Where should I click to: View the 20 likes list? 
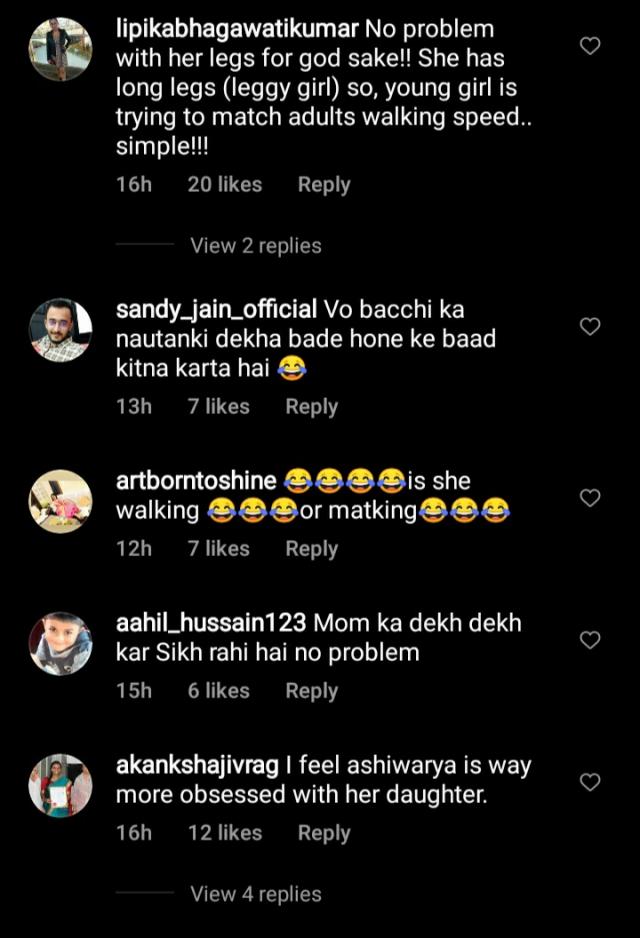tap(224, 185)
